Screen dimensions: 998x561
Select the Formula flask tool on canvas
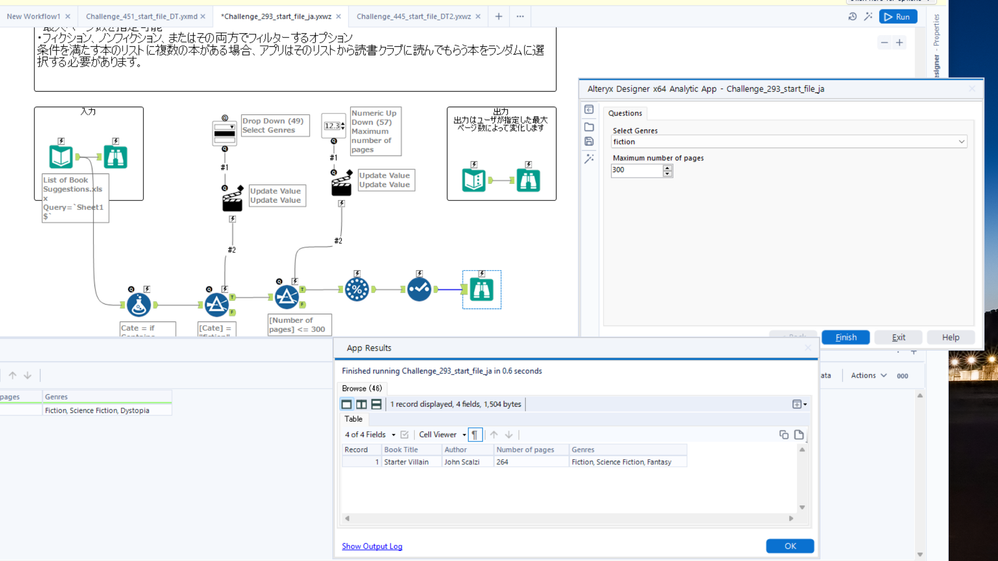pos(139,305)
